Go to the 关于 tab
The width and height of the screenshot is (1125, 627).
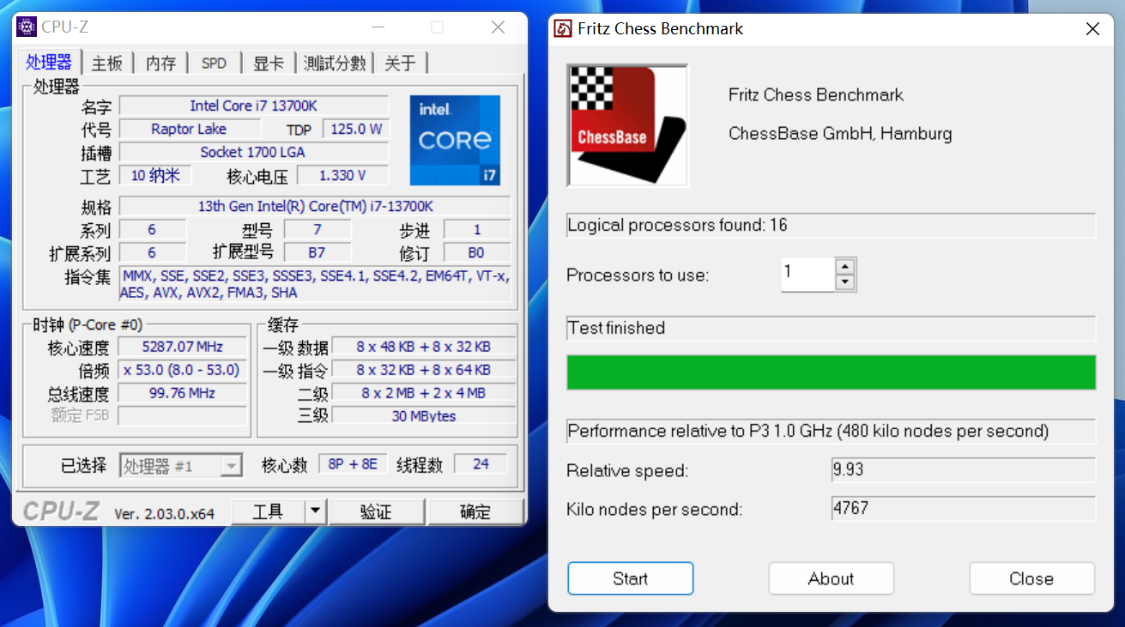click(x=400, y=63)
